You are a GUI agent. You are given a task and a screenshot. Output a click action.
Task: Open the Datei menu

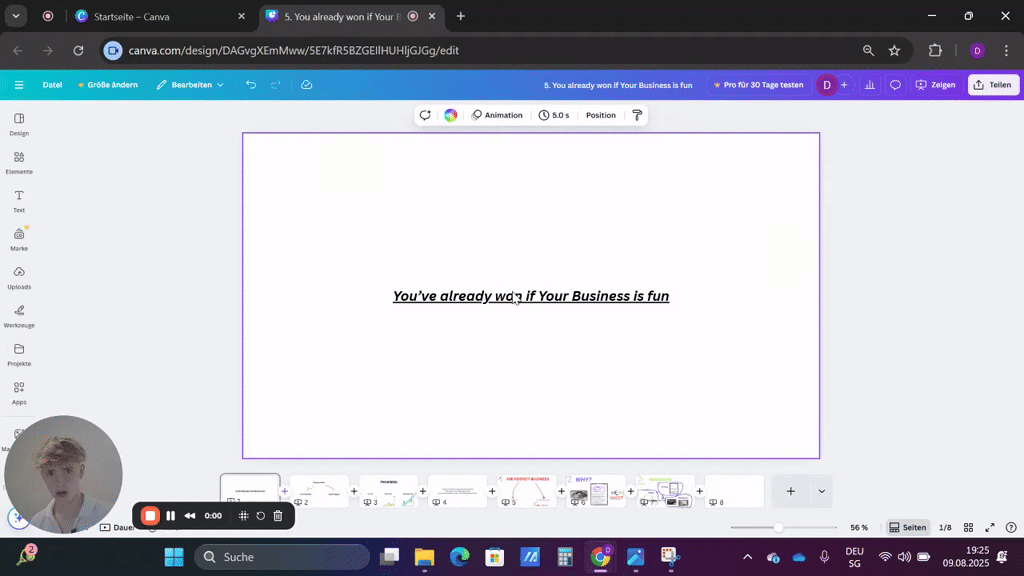coord(51,85)
